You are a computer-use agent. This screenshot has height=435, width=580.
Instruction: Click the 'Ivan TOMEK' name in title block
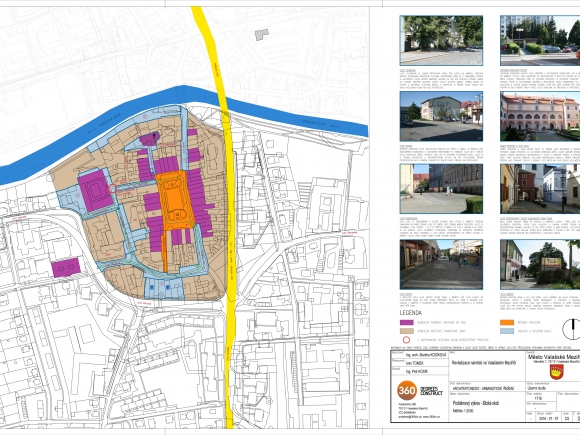pyautogui.click(x=415, y=363)
